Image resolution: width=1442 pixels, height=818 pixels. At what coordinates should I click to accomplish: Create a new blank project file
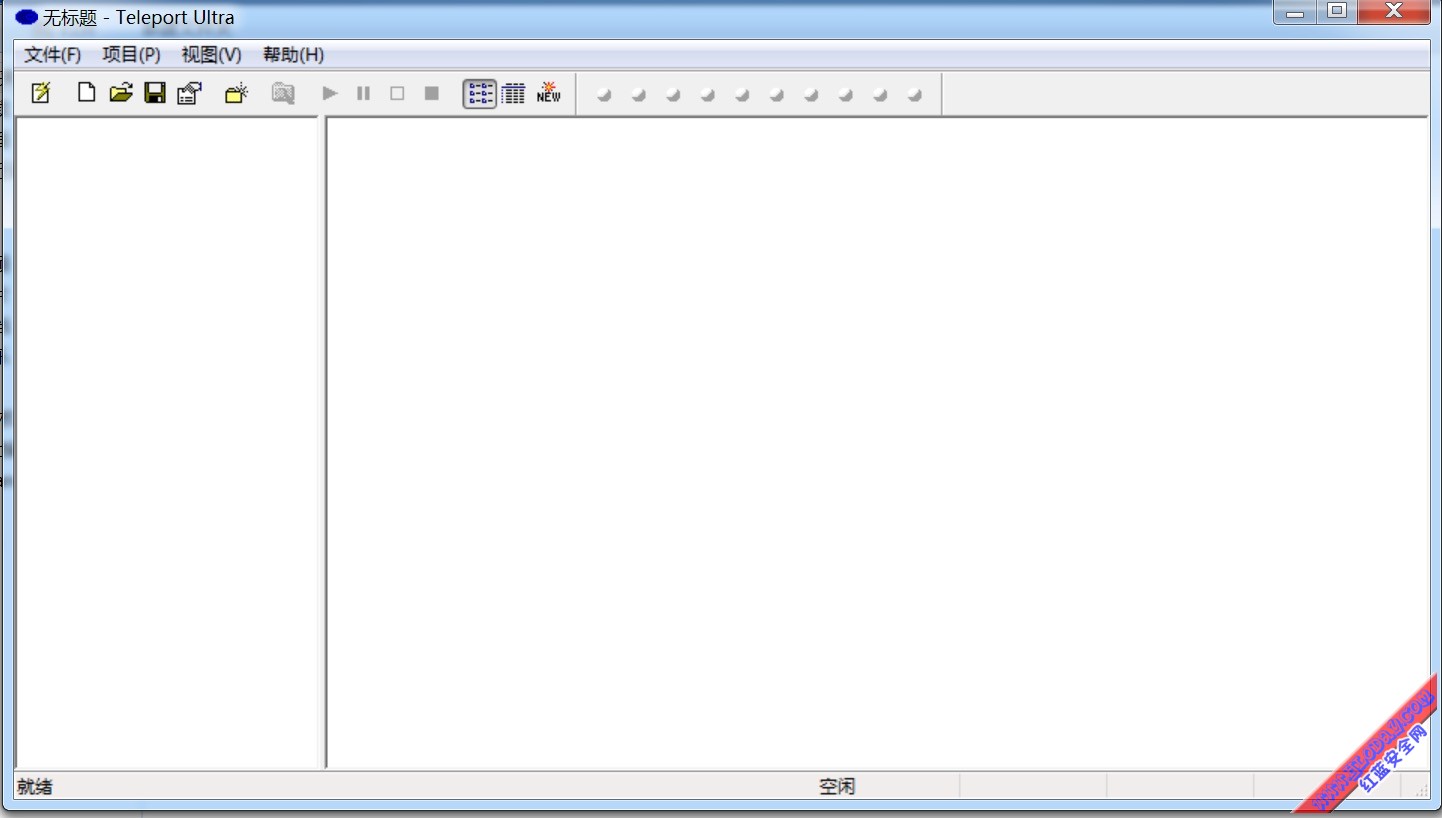coord(87,93)
